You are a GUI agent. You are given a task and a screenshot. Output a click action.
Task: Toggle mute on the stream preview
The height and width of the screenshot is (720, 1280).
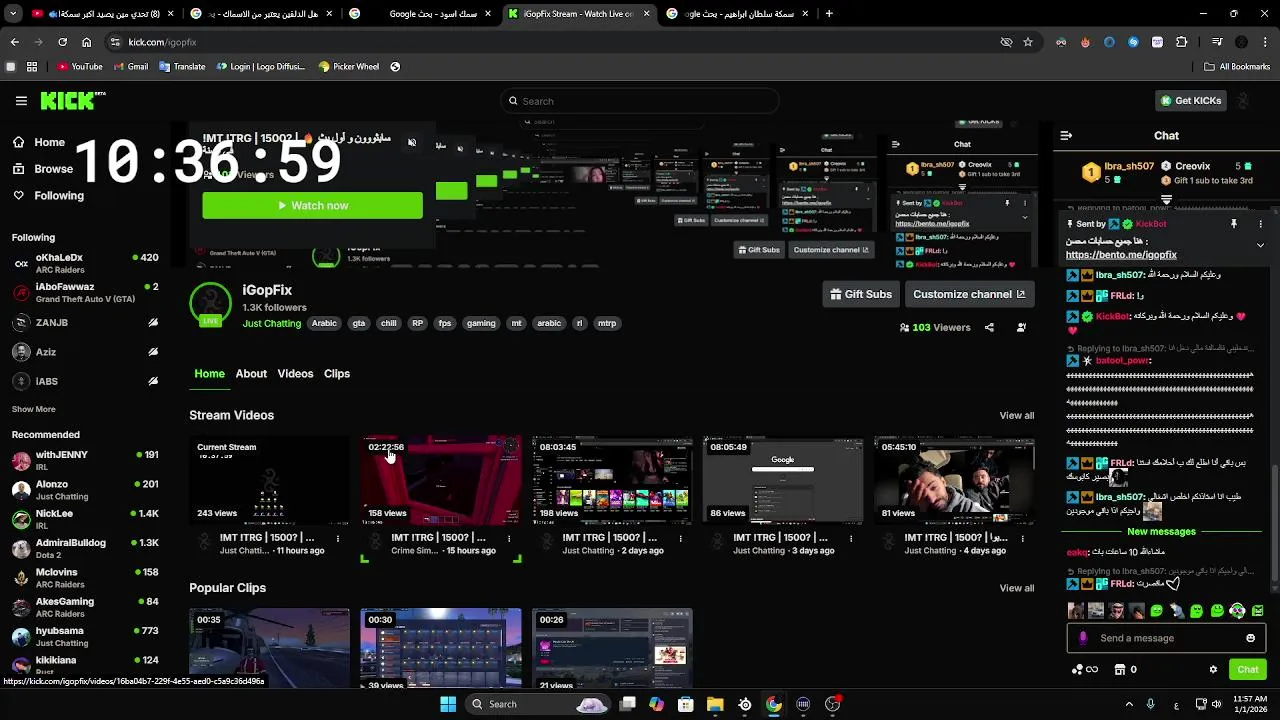[412, 142]
